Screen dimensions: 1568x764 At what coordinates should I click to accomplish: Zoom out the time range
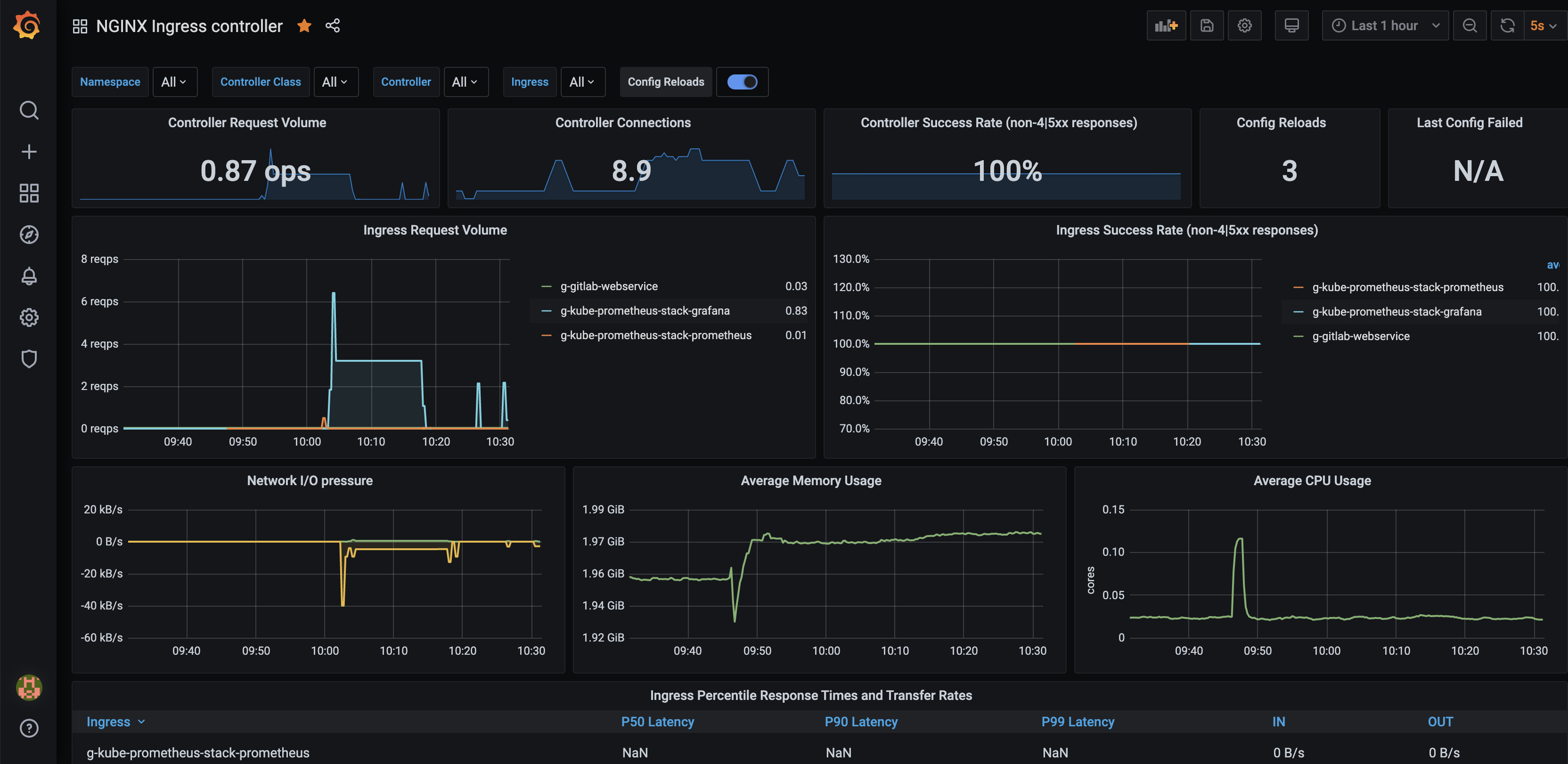click(x=1470, y=25)
